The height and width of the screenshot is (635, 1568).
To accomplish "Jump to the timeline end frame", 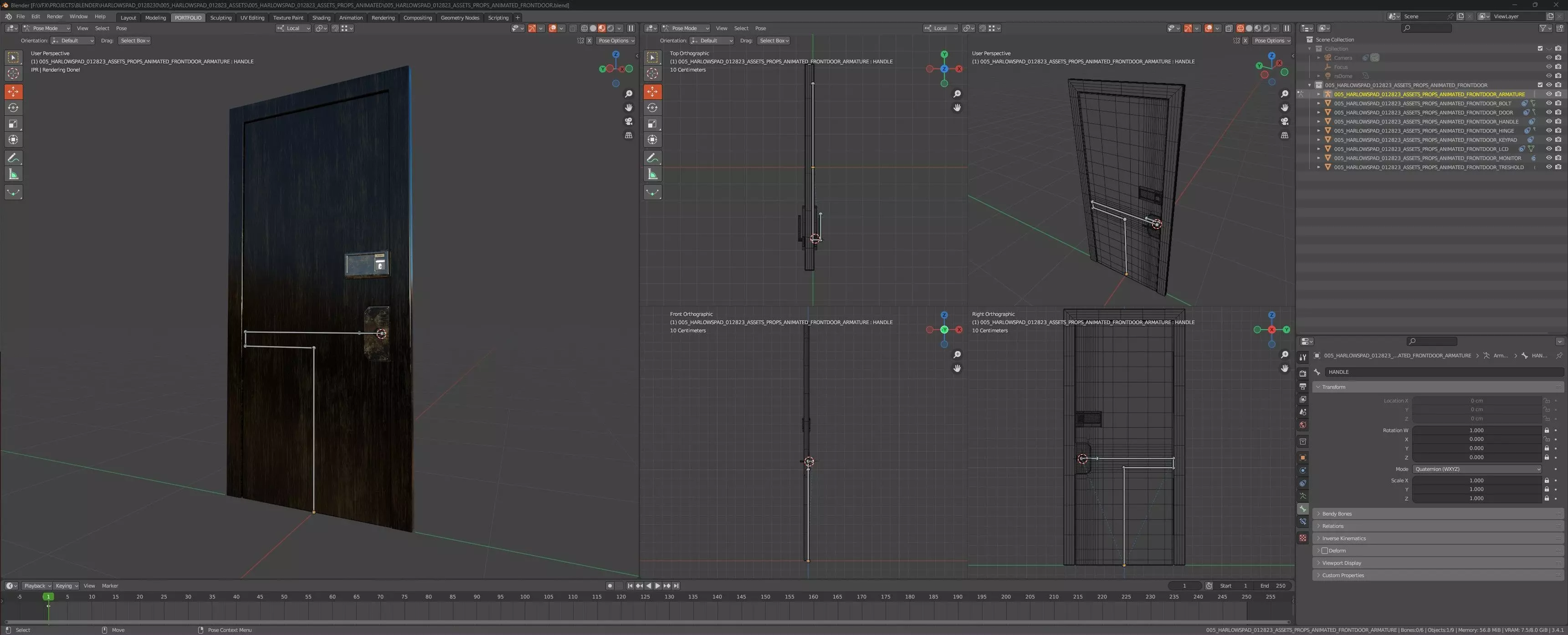I will tap(676, 586).
